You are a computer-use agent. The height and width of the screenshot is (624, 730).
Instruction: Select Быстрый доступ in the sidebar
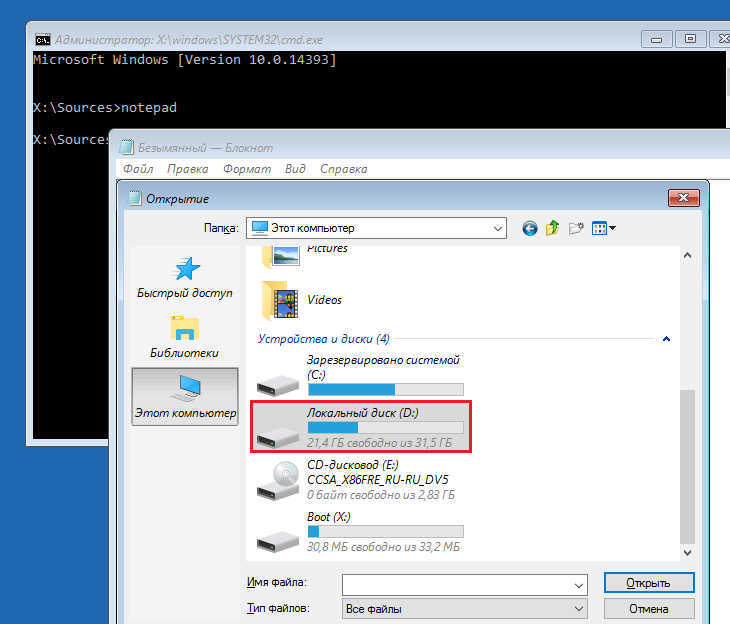click(185, 278)
